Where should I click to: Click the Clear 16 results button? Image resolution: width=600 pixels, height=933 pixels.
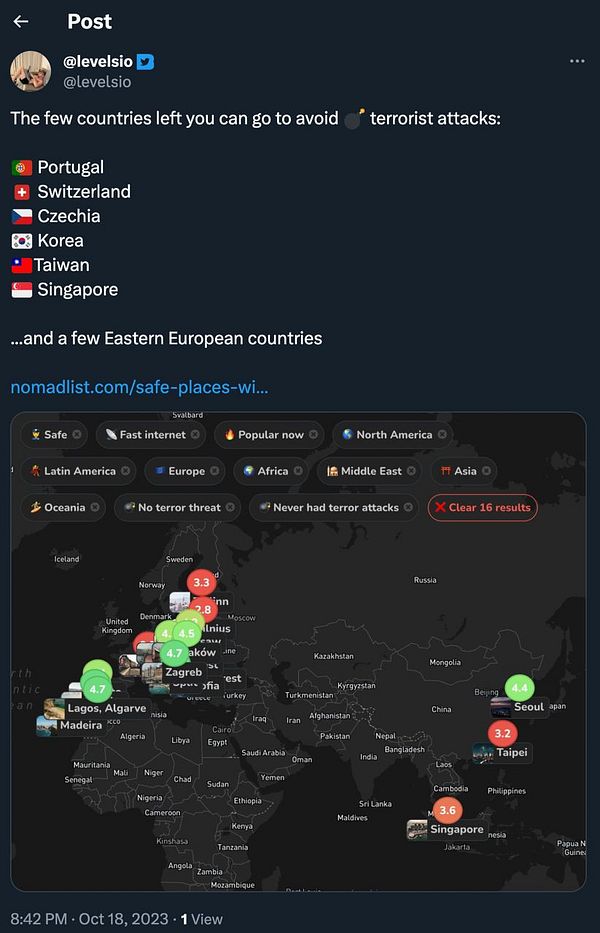tap(482, 507)
